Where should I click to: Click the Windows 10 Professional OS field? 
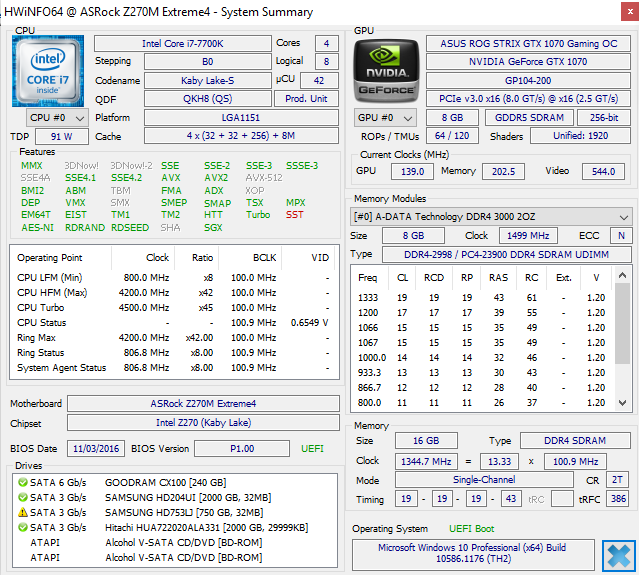[473, 553]
